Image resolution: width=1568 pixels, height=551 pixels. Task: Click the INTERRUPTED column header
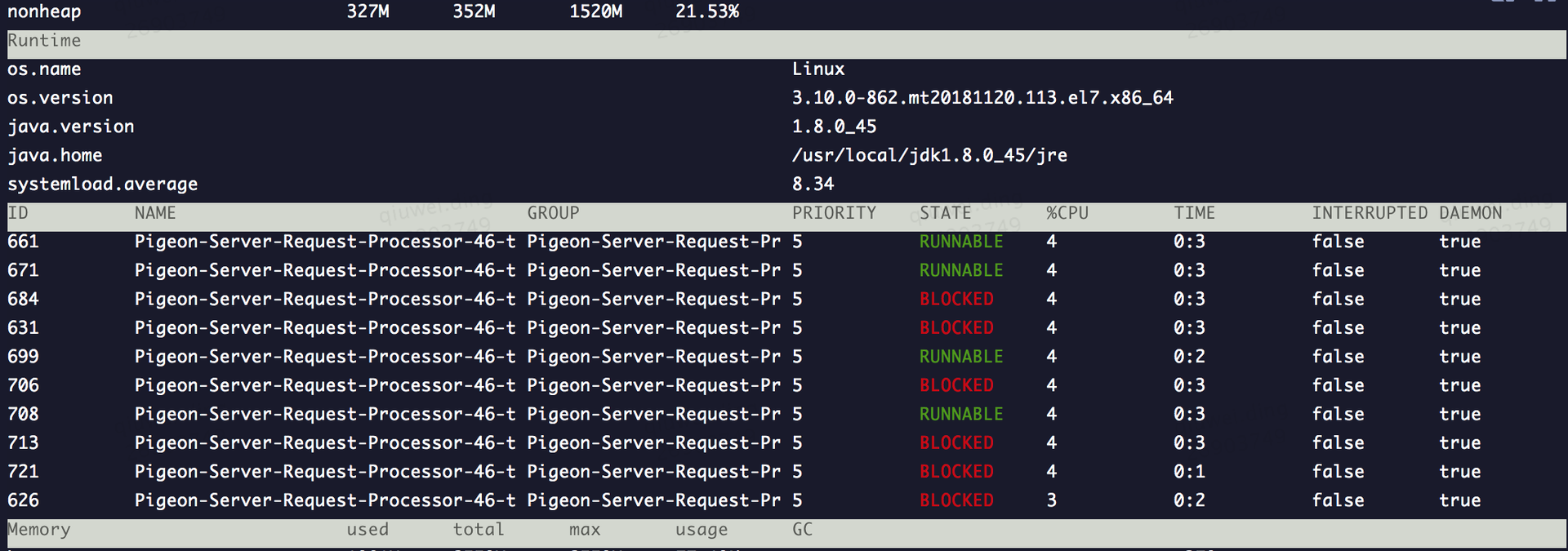tap(1370, 213)
